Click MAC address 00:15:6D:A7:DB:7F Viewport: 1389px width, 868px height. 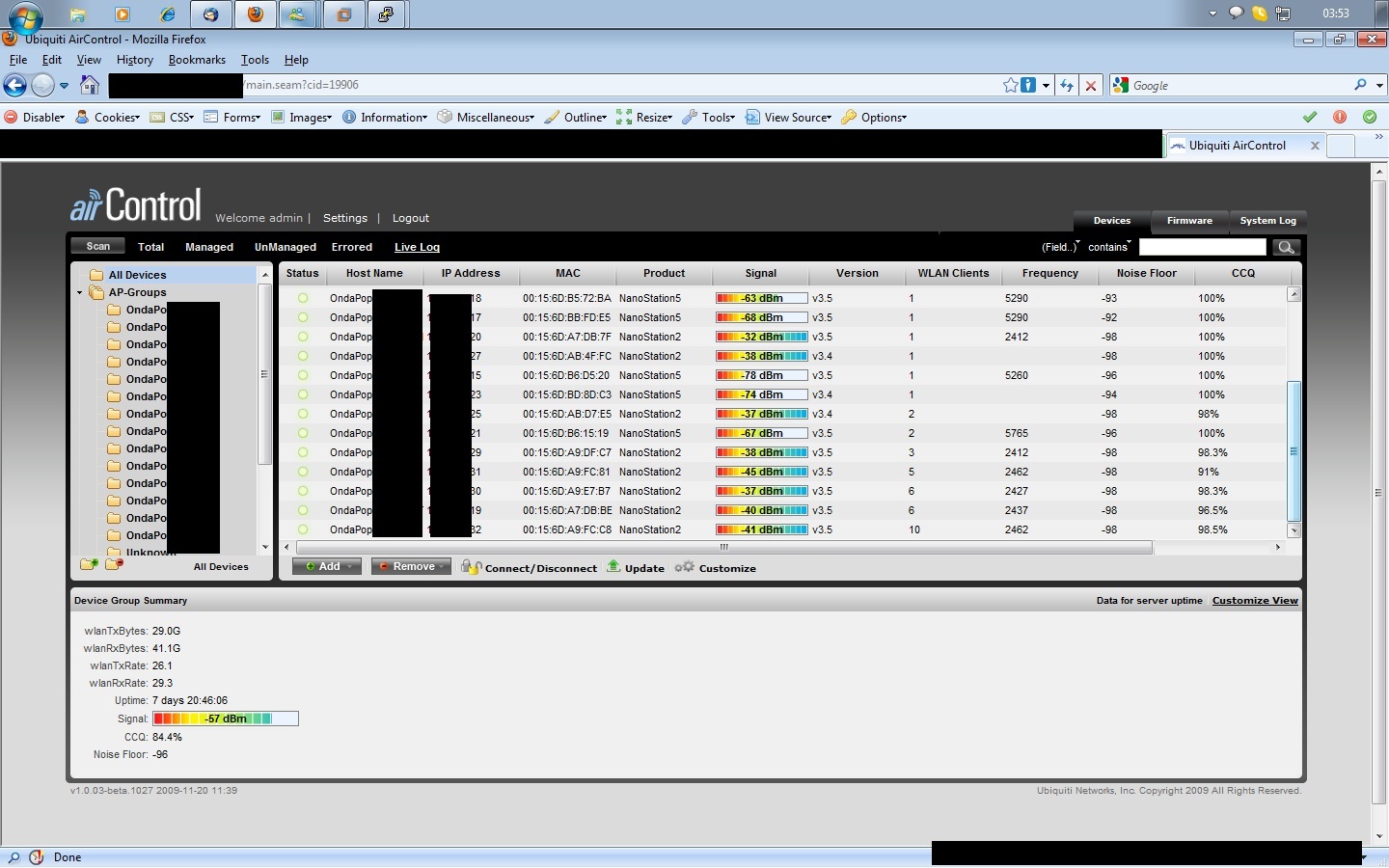[567, 337]
